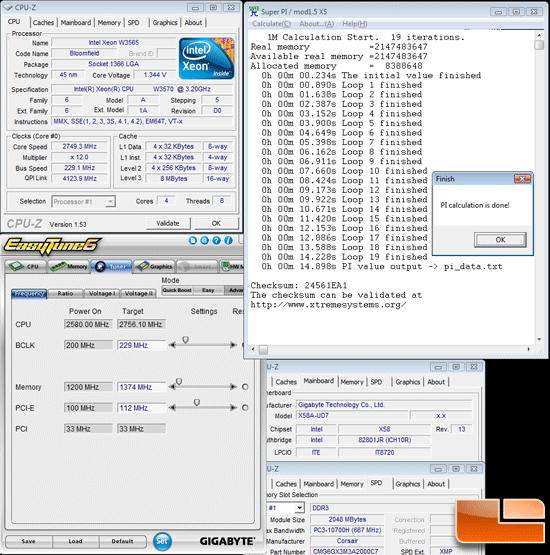550x555 pixels.
Task: Open the About...(A) menu in Super PI
Action: point(316,24)
